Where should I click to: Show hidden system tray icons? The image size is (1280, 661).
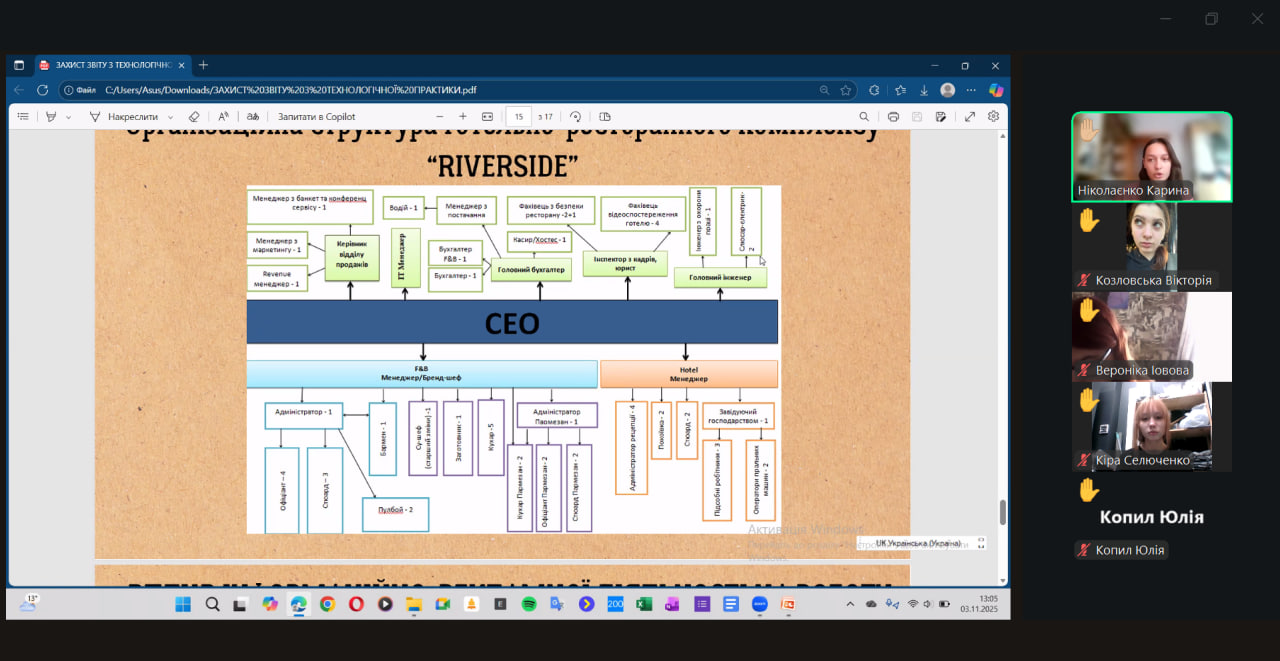tap(850, 604)
